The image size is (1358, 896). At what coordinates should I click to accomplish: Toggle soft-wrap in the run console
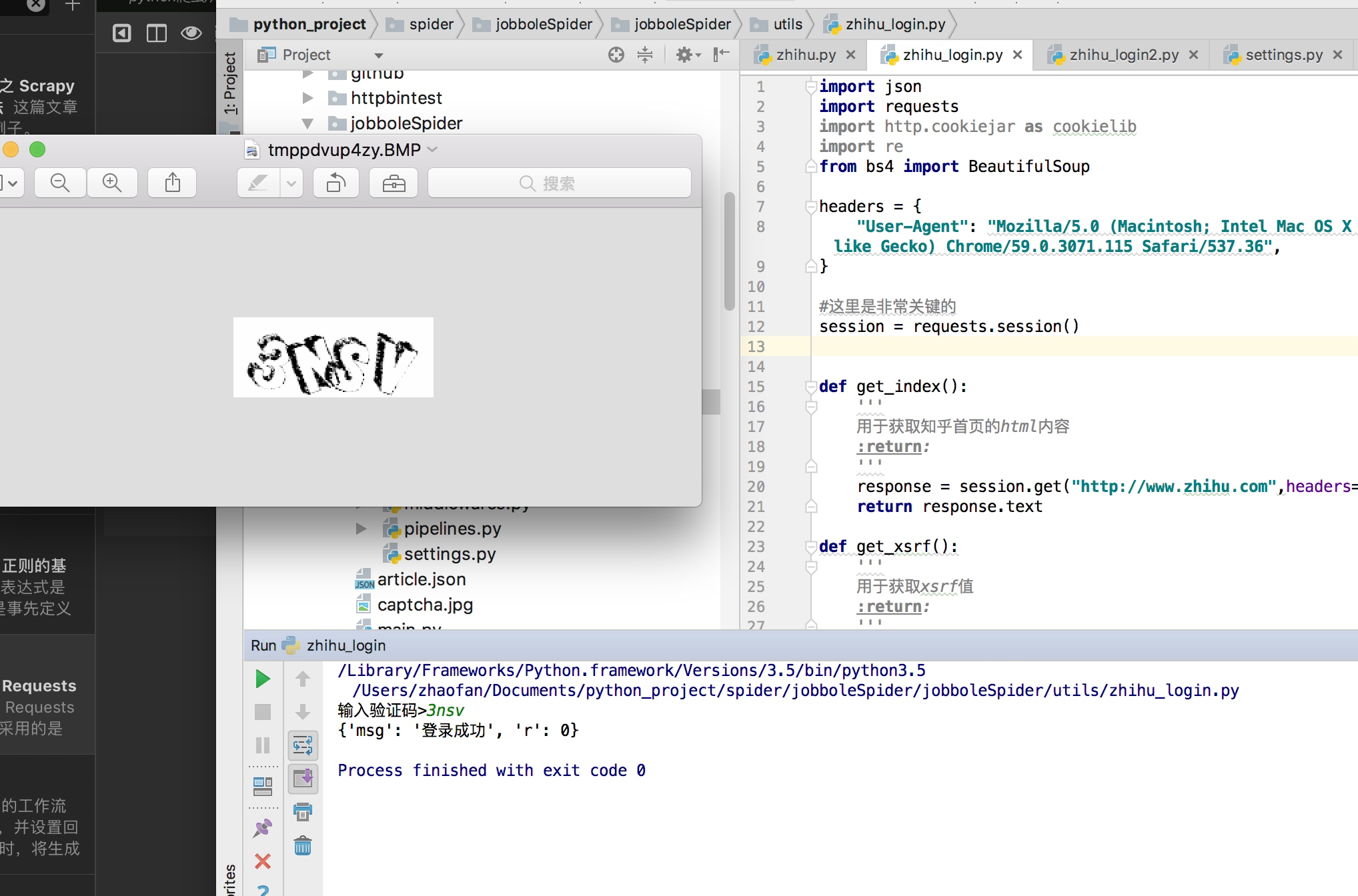click(x=303, y=745)
